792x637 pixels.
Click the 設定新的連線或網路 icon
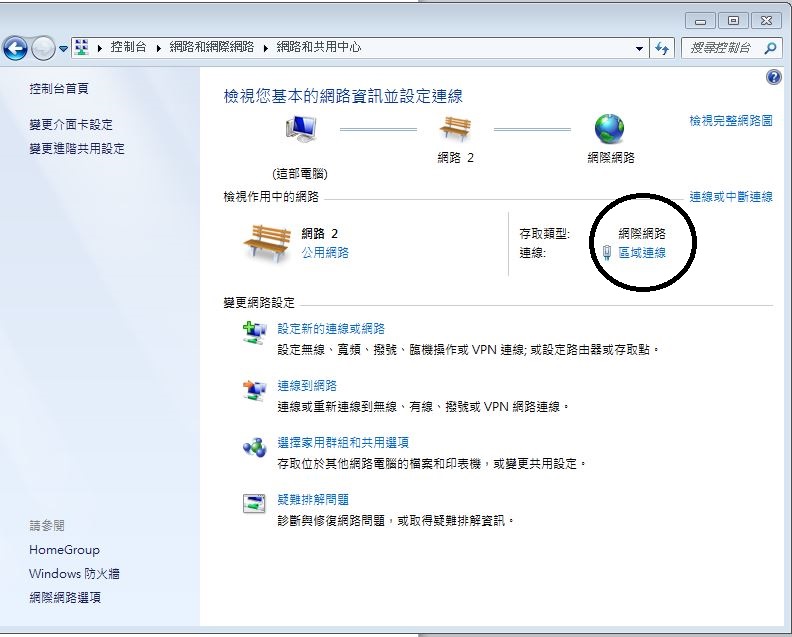point(254,333)
